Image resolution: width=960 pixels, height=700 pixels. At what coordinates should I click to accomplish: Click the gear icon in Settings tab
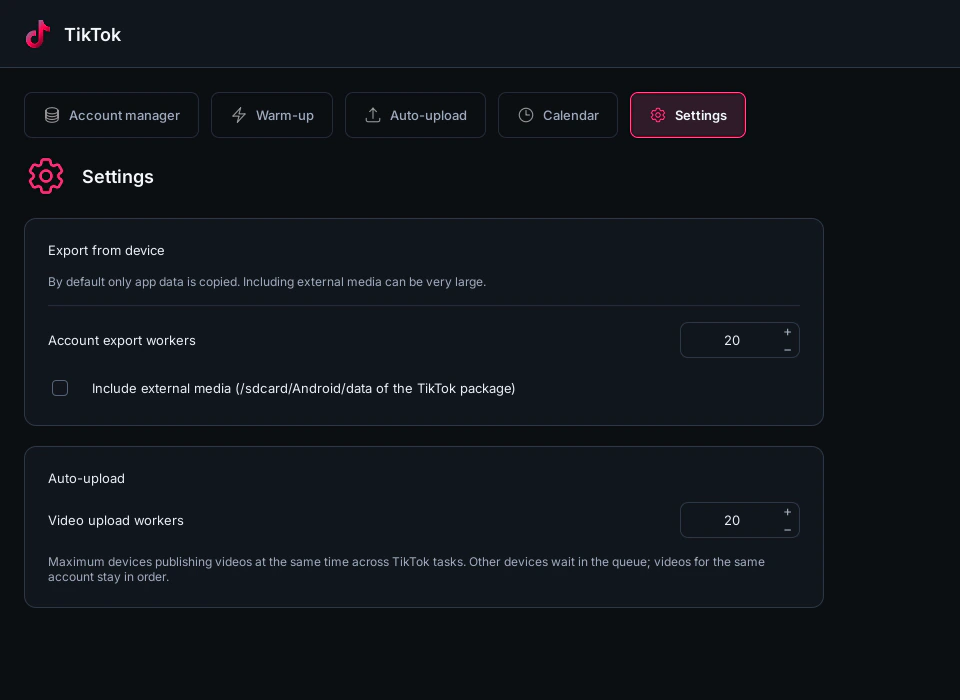658,115
